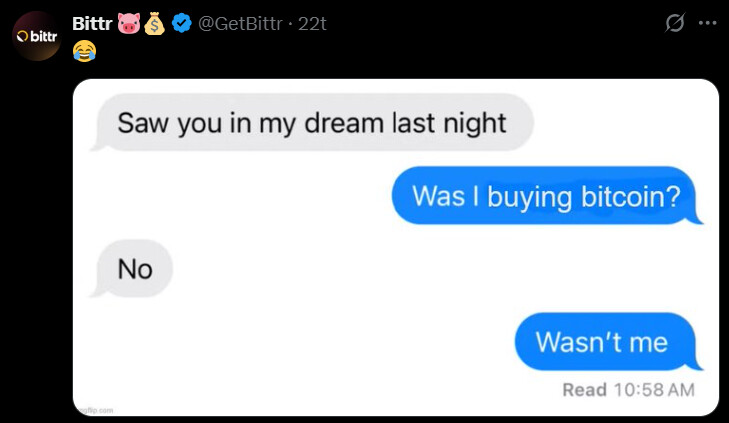Image resolution: width=729 pixels, height=423 pixels.
Task: Open the attached text conversation meme image
Action: click(x=396, y=247)
